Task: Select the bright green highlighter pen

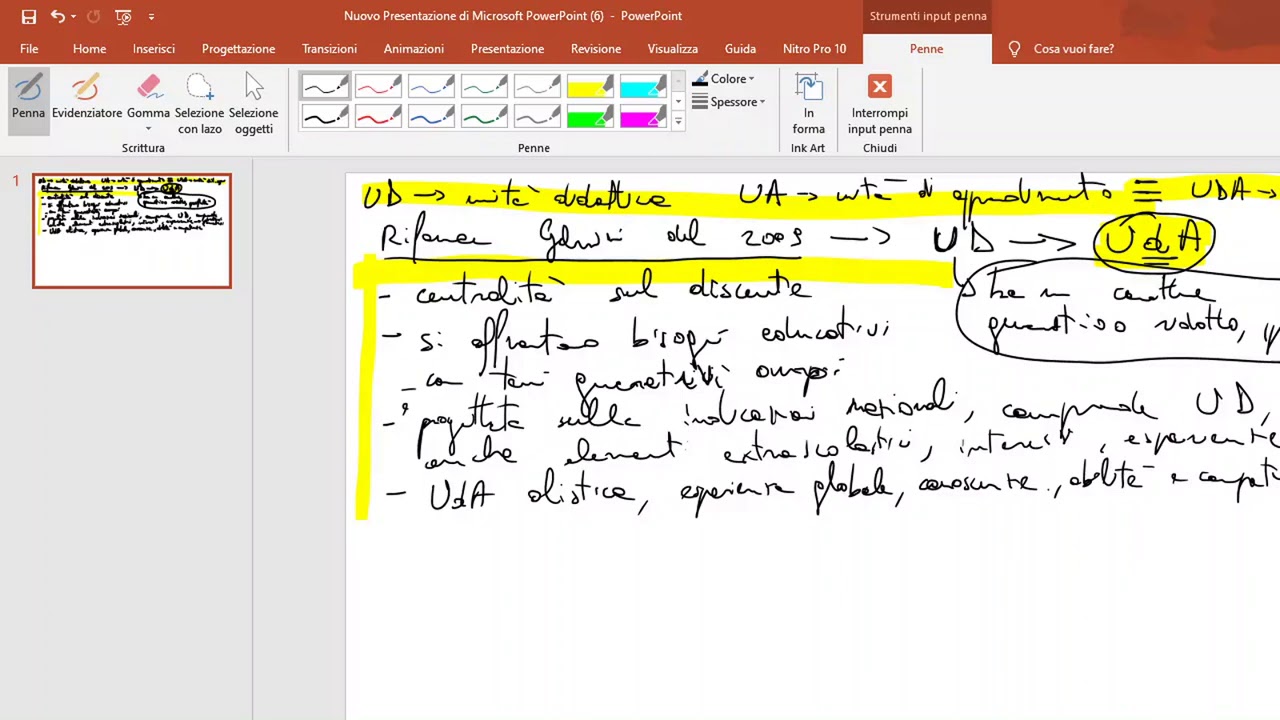Action: tap(590, 117)
